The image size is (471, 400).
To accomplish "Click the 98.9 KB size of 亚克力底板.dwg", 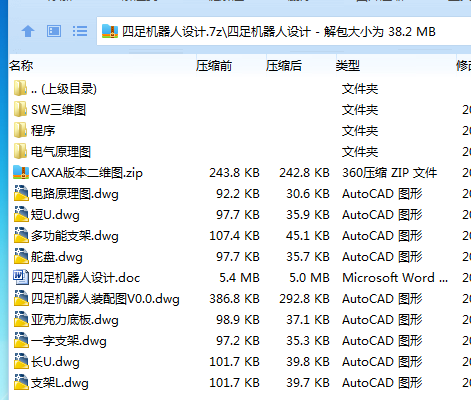I will [x=238, y=320].
